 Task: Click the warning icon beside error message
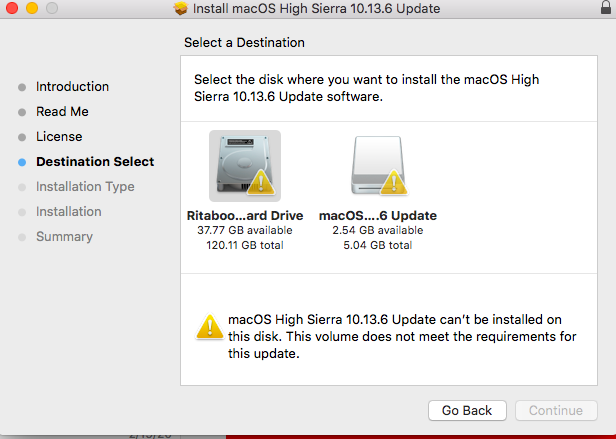pos(210,327)
